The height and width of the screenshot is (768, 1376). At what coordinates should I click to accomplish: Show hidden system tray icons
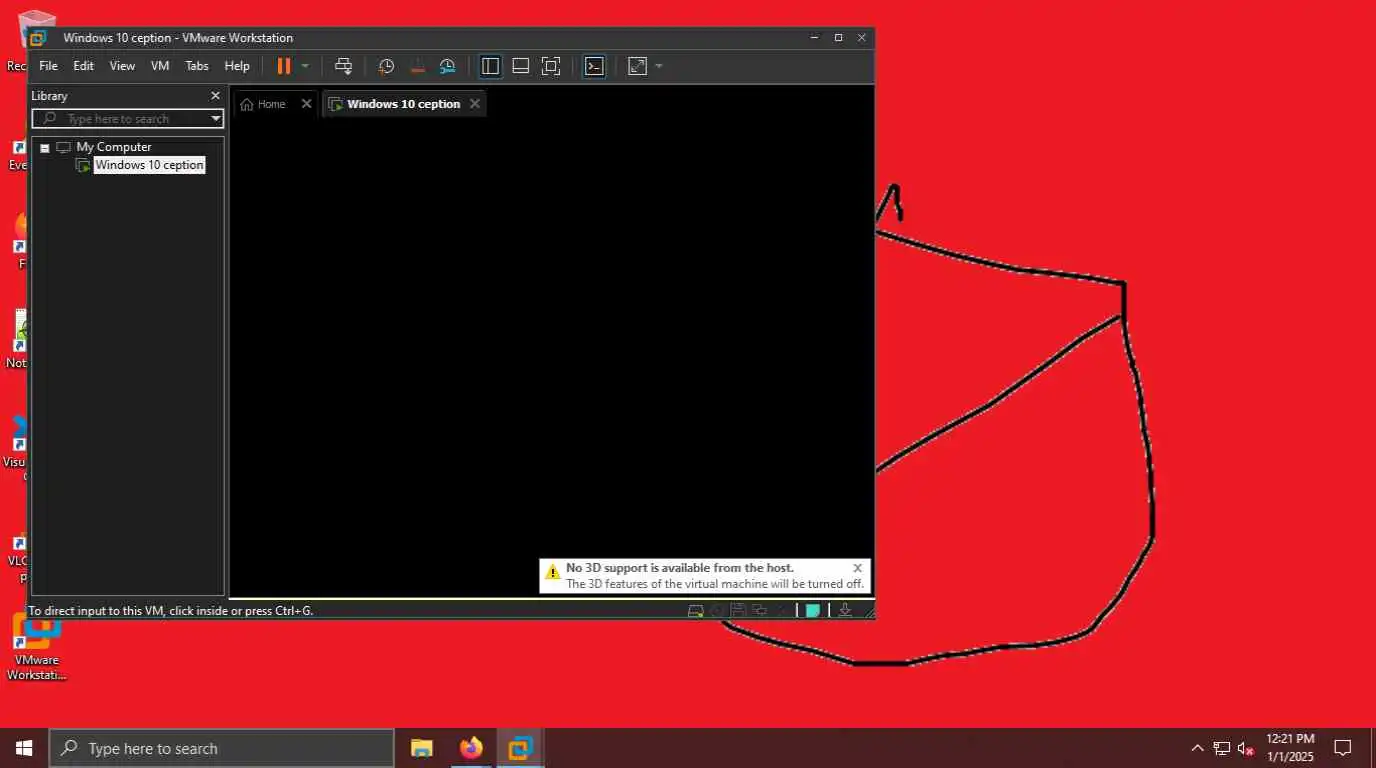click(x=1197, y=748)
